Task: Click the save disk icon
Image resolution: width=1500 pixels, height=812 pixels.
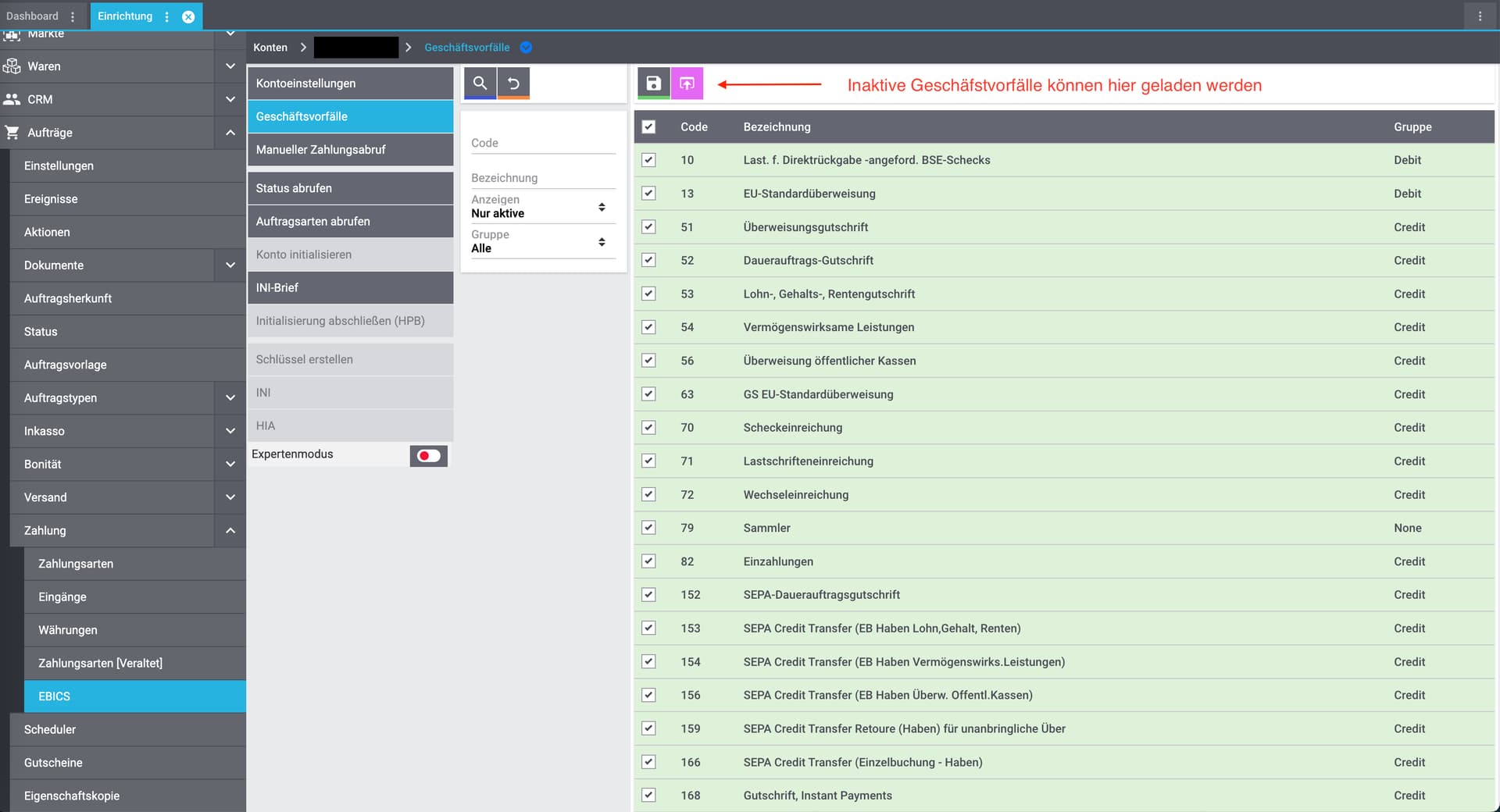Action: [x=654, y=84]
